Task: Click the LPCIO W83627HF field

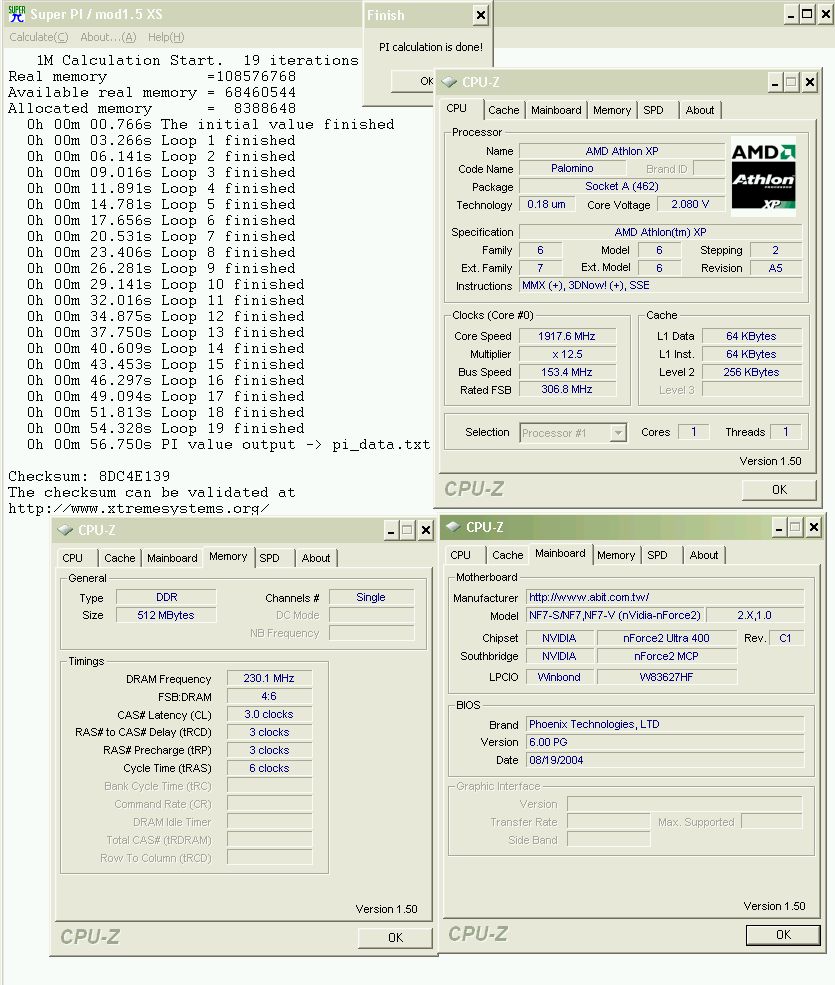Action: [x=667, y=677]
